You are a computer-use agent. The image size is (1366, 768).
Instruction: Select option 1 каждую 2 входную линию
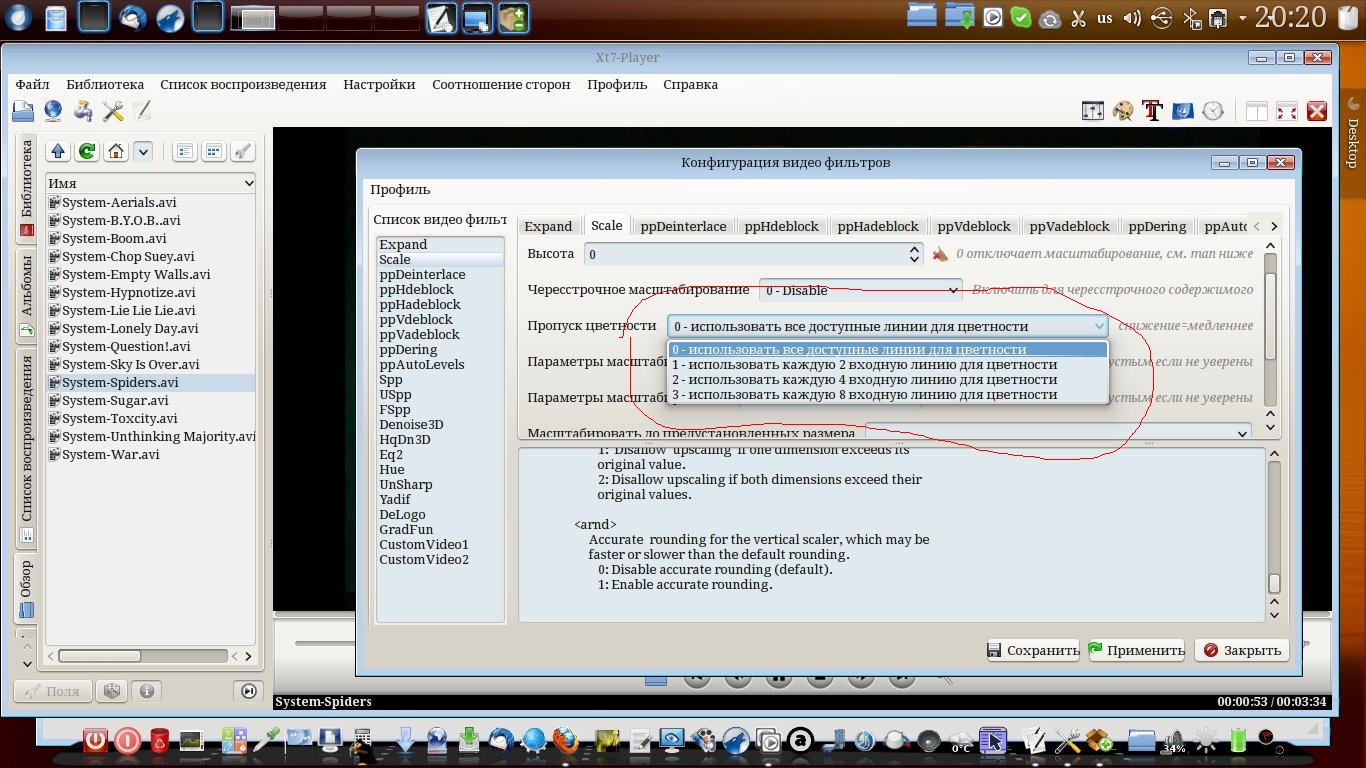[888, 365]
